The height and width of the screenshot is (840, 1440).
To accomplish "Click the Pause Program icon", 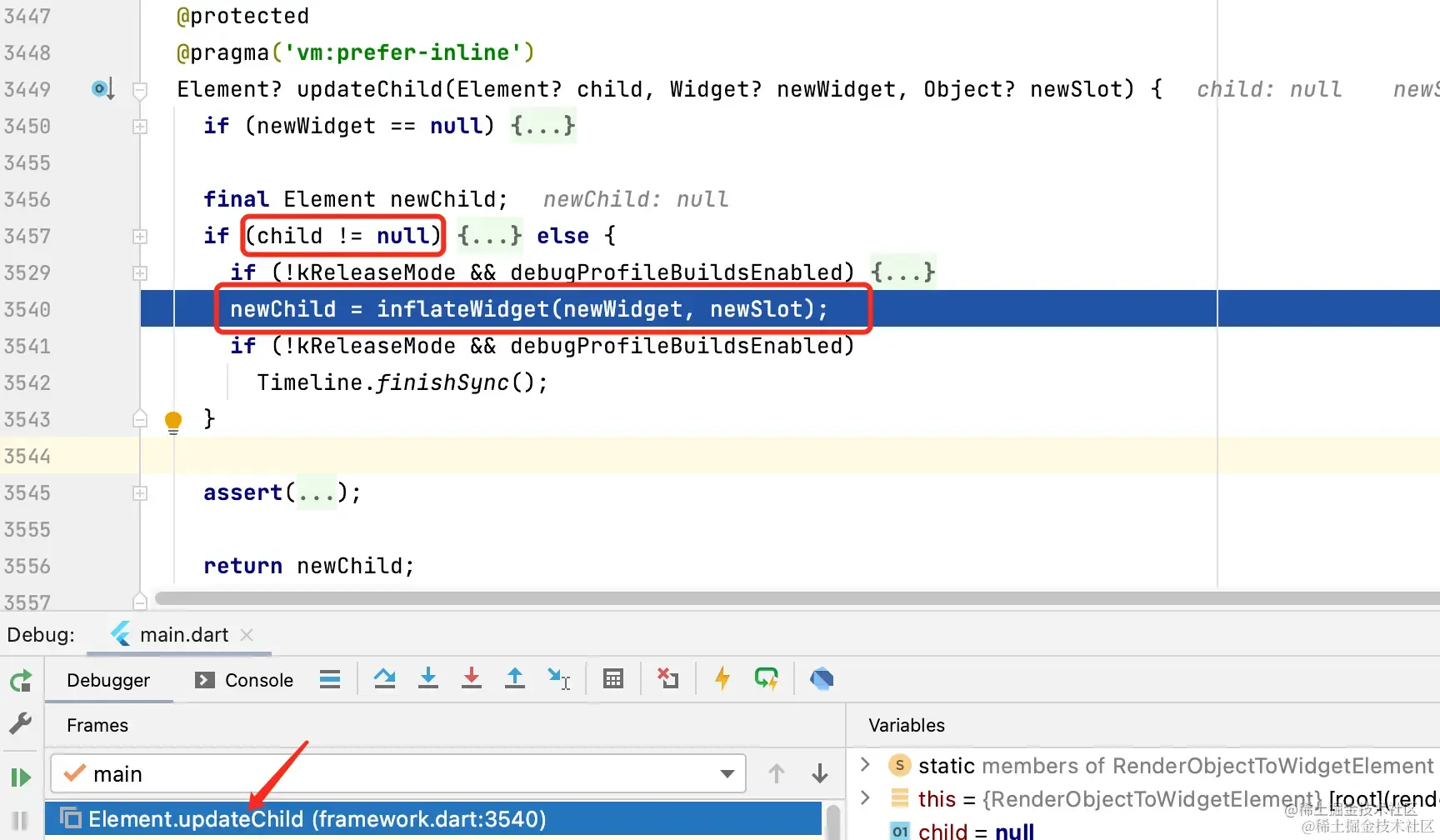I will 21,821.
